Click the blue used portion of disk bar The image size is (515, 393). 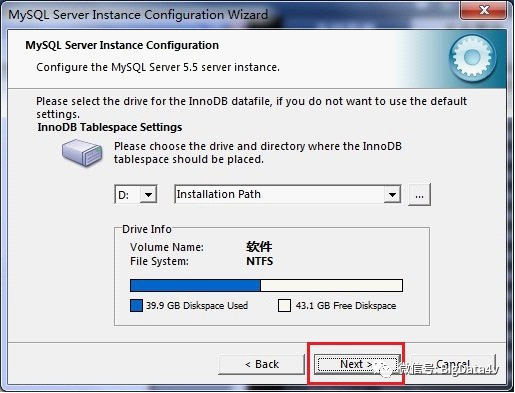(x=195, y=286)
